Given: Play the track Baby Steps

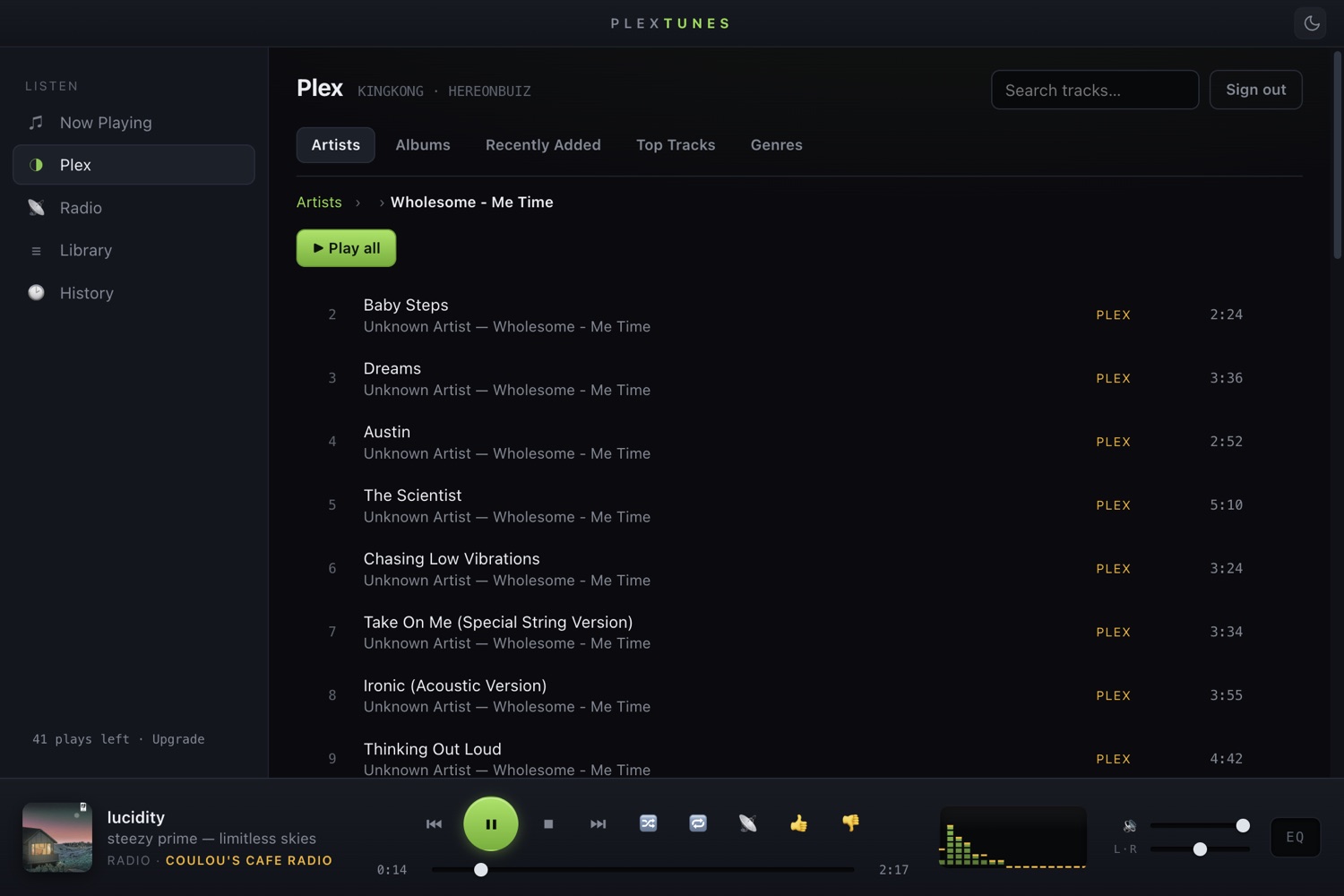Looking at the screenshot, I should coord(798,315).
